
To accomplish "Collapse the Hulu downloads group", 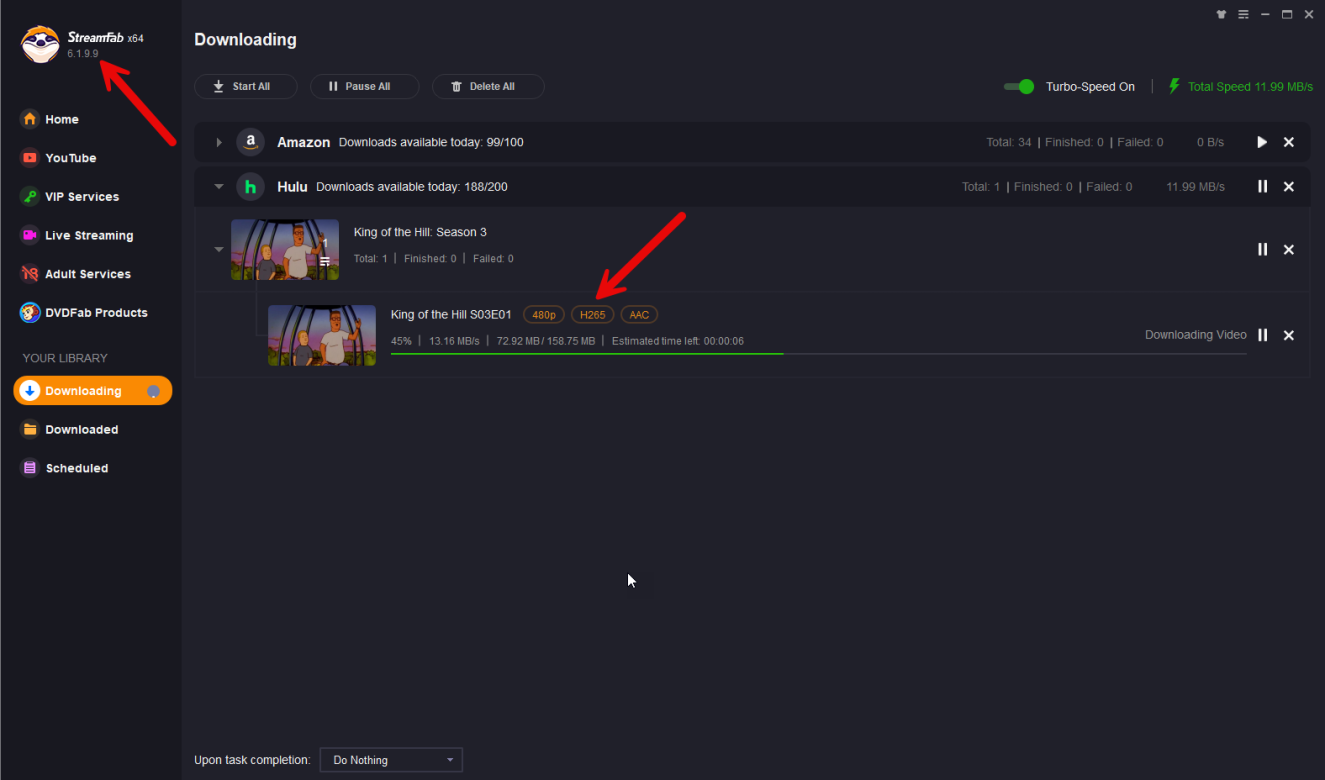I will [219, 187].
